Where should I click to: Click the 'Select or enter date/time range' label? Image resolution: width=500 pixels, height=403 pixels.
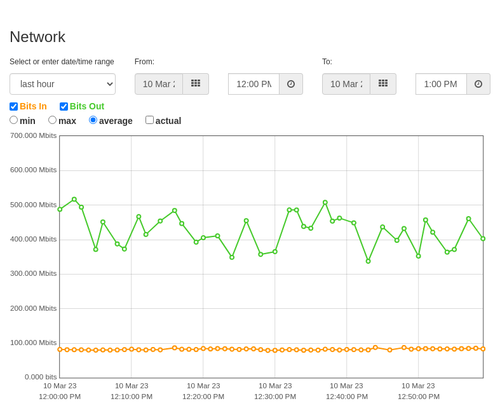[62, 62]
